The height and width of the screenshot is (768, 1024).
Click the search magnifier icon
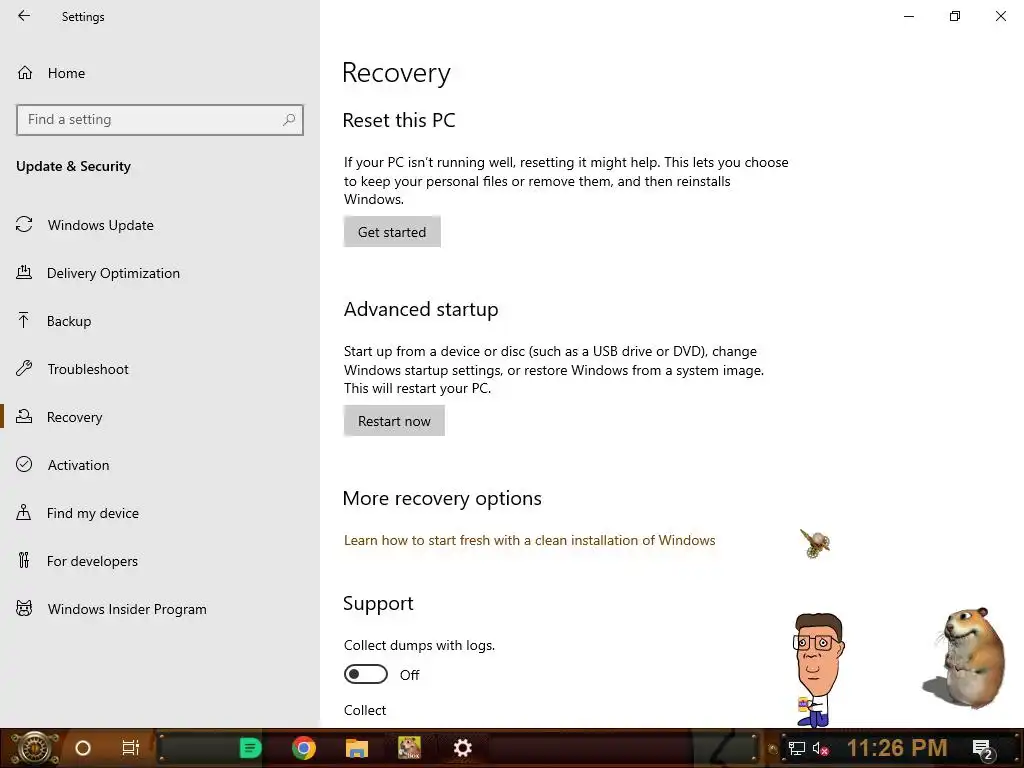coord(289,120)
